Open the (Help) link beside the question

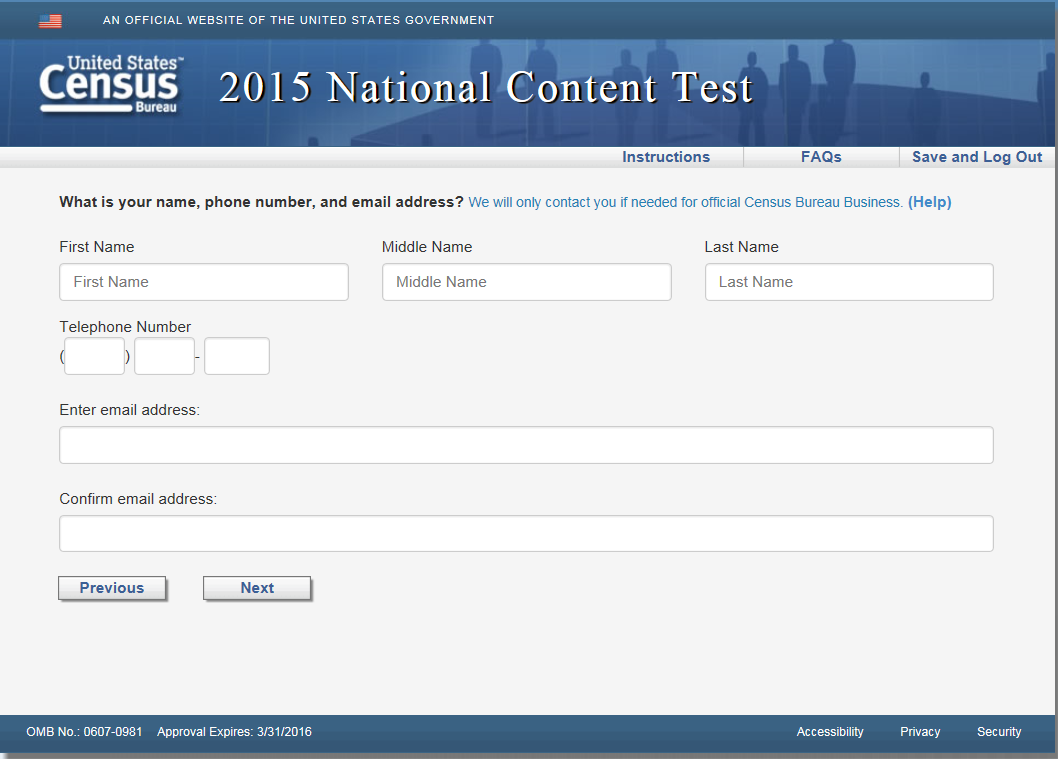(x=929, y=202)
